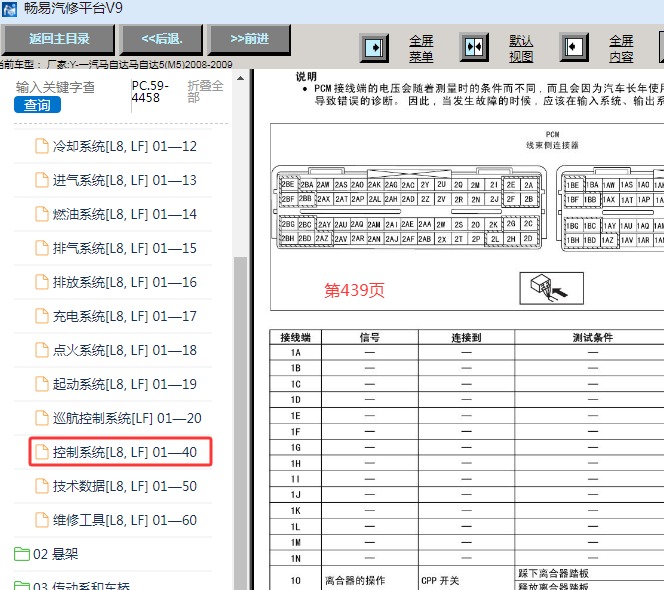Click the 控制系统 document icon

(x=42, y=452)
